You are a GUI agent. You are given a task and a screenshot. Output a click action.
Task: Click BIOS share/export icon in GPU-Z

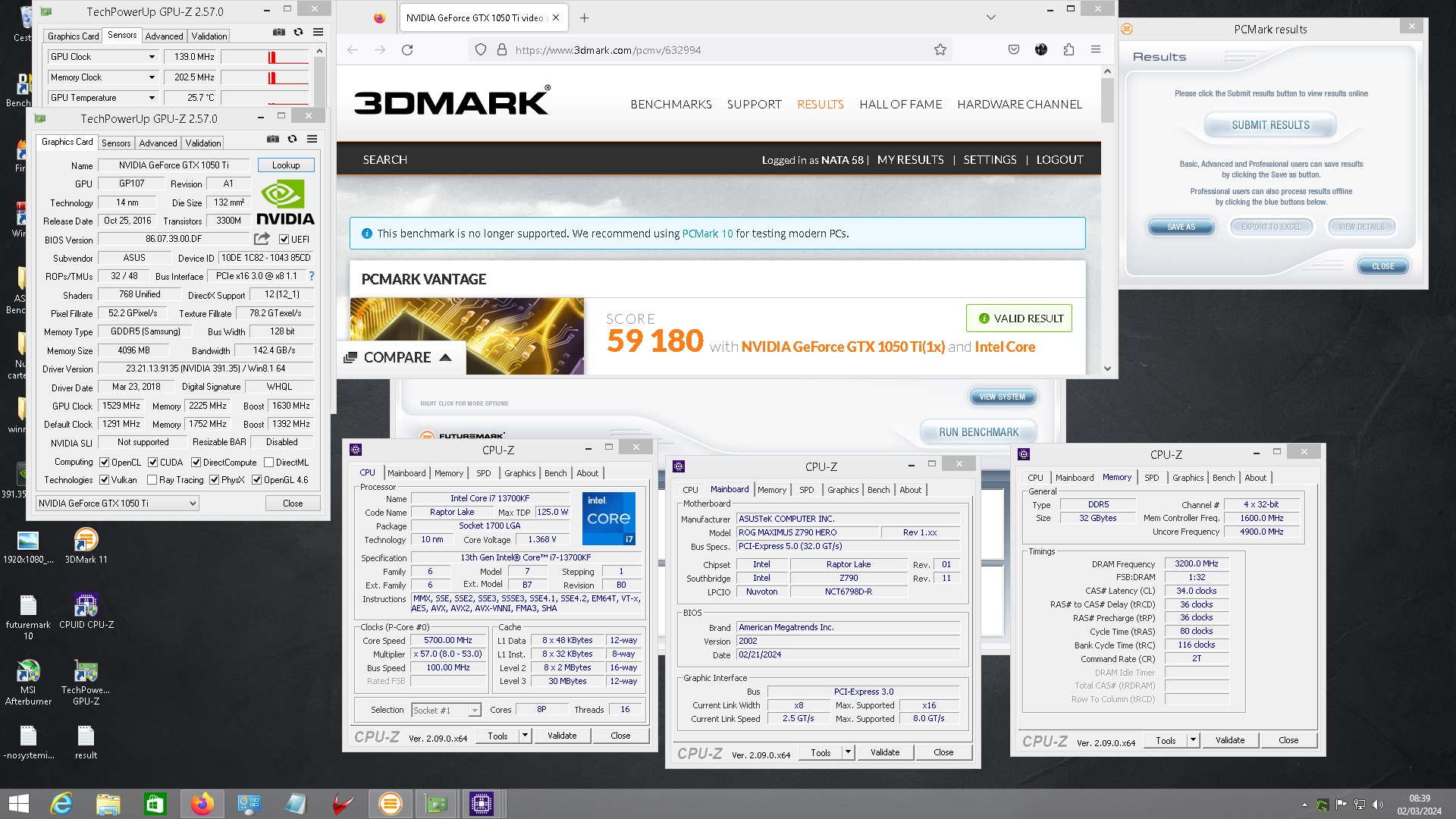coord(262,239)
